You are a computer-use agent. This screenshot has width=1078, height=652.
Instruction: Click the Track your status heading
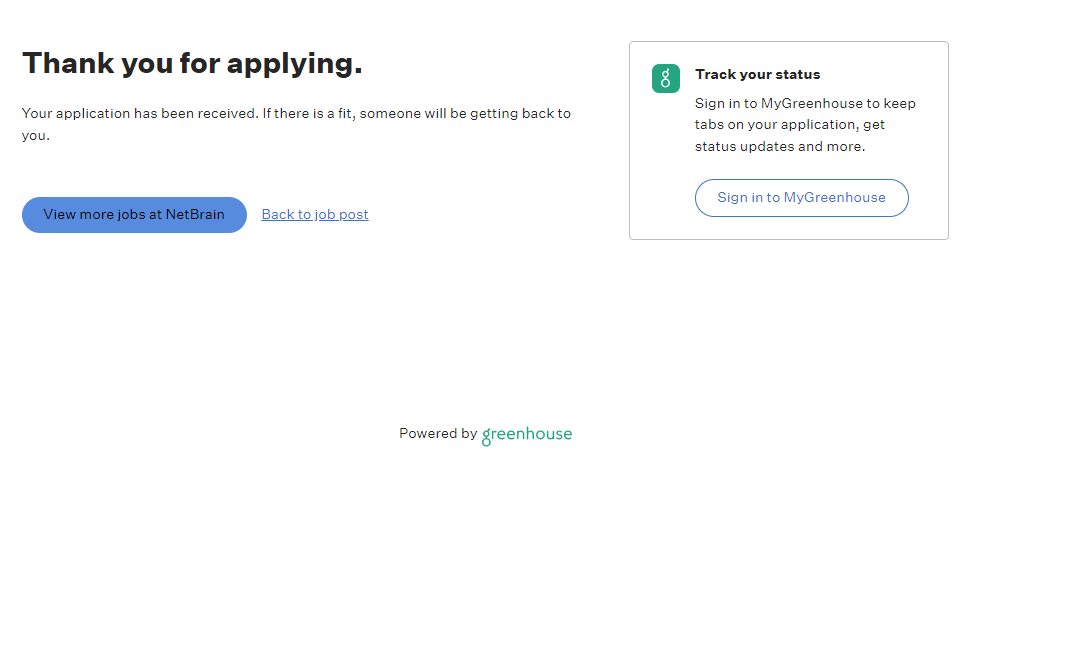click(x=757, y=75)
